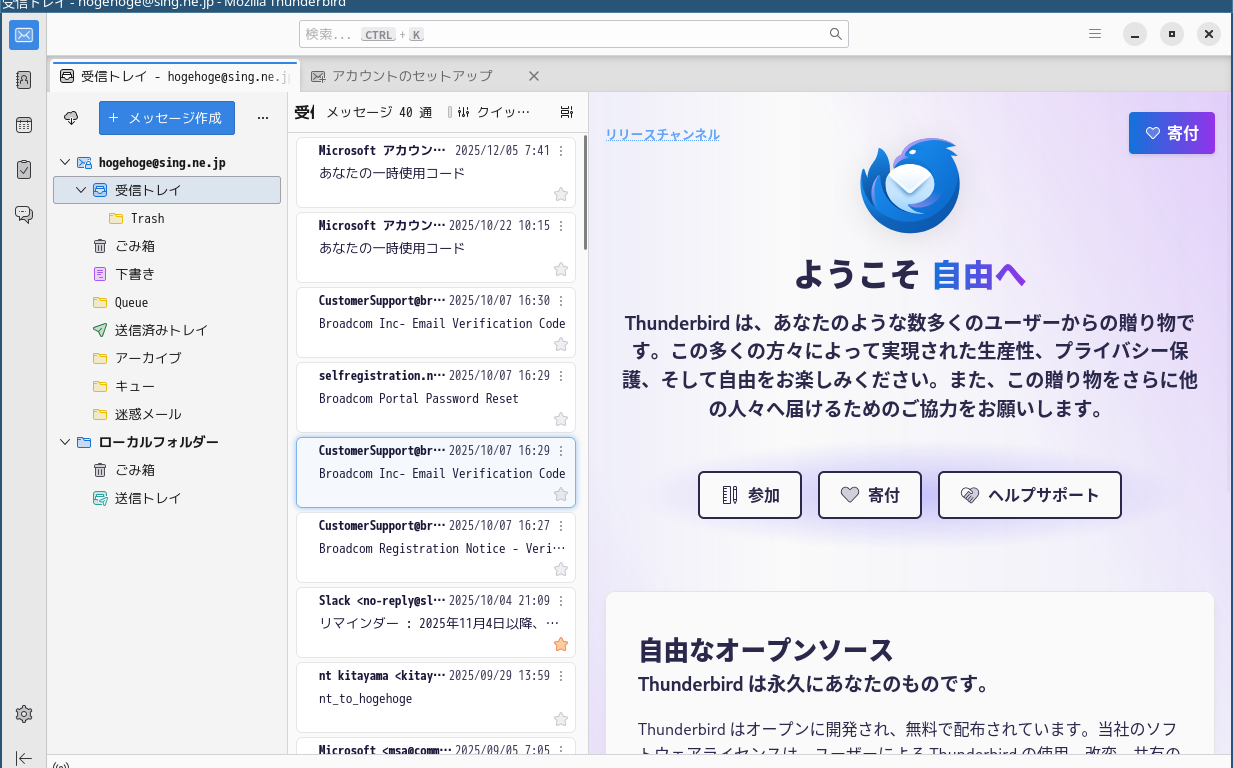Open the Chat space
The width and height of the screenshot is (1233, 768).
coord(24,214)
